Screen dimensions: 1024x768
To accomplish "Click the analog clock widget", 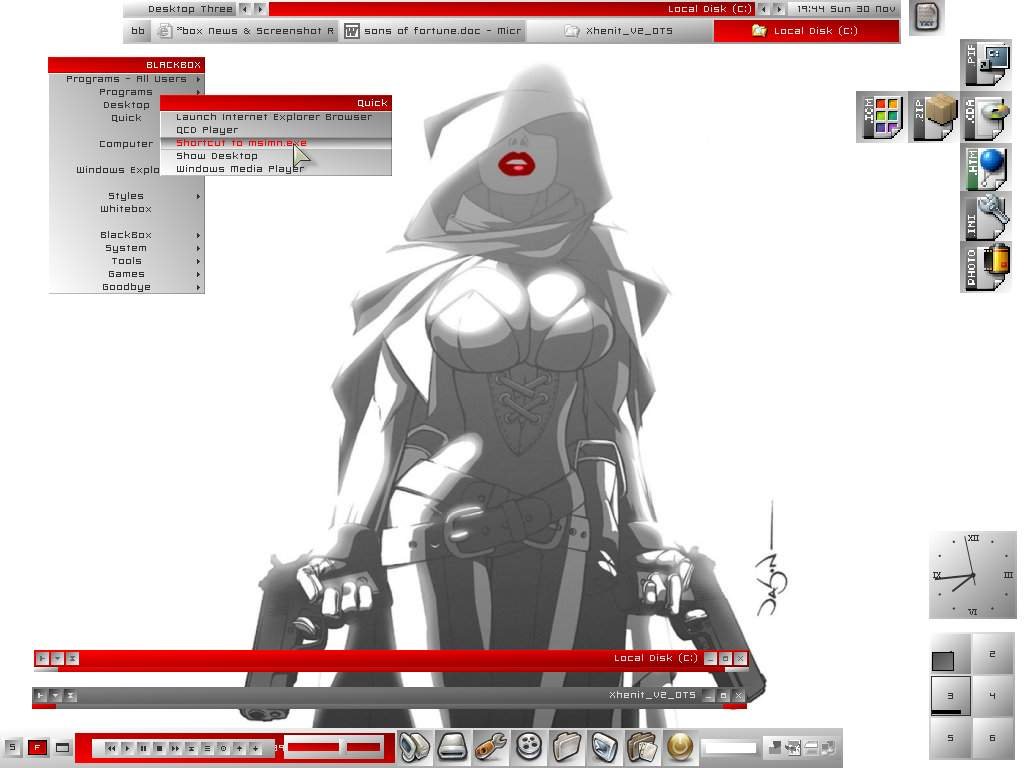I will click(x=972, y=575).
